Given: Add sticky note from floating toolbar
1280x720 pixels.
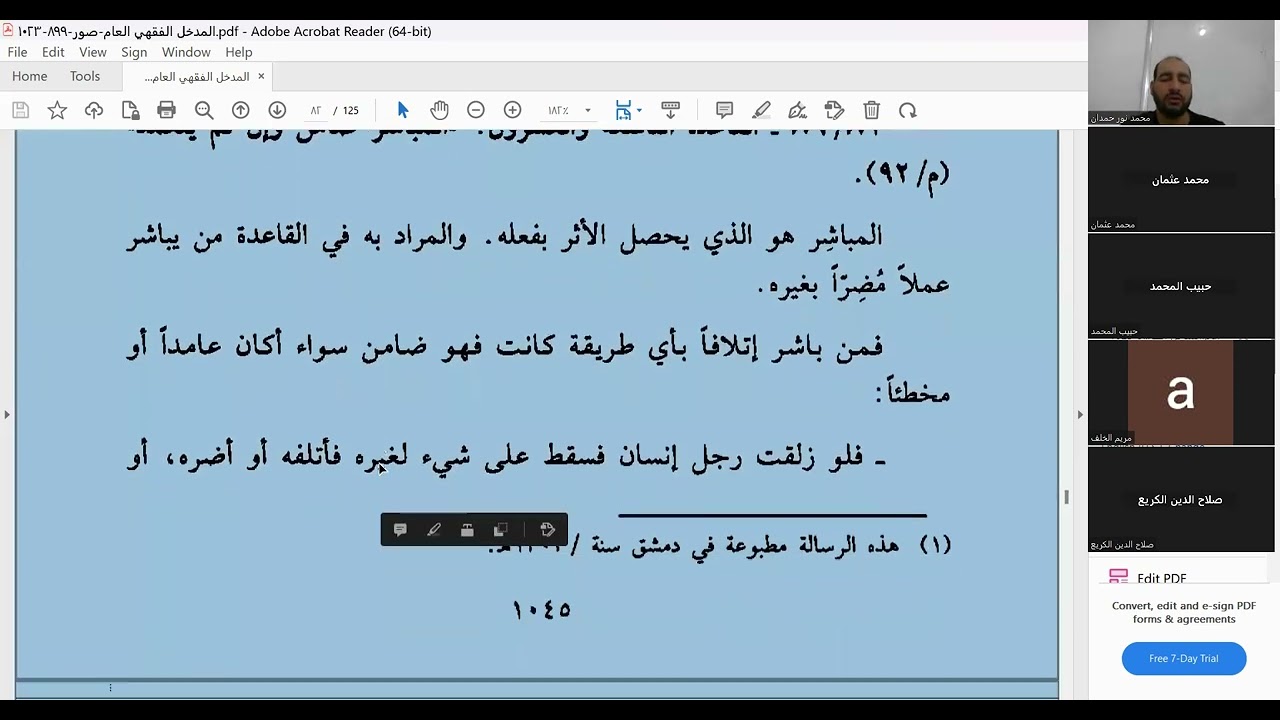Looking at the screenshot, I should (x=400, y=530).
